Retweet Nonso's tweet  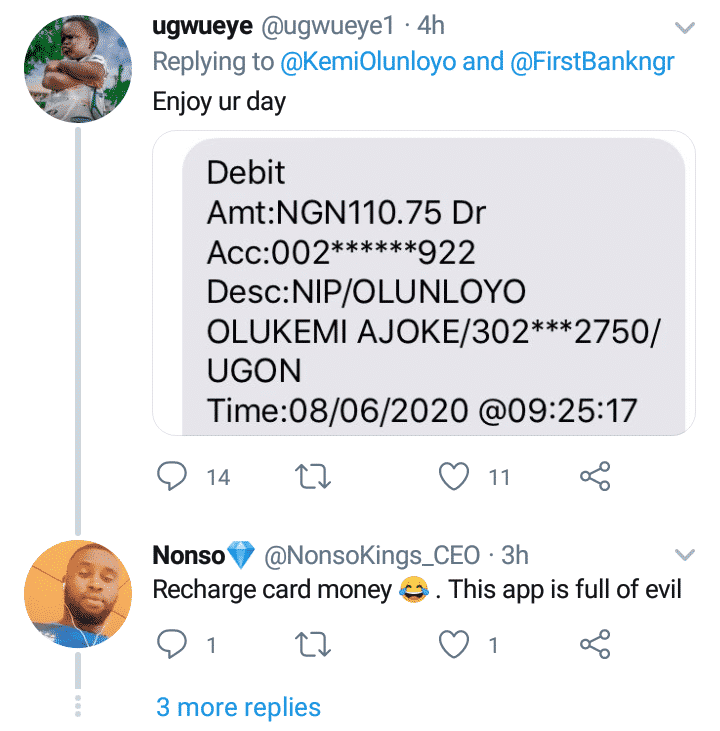315,646
